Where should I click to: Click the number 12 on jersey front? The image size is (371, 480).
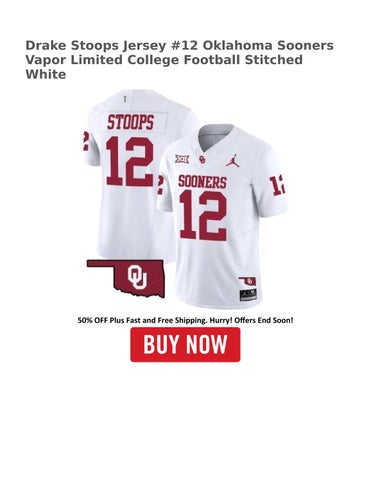203,215
